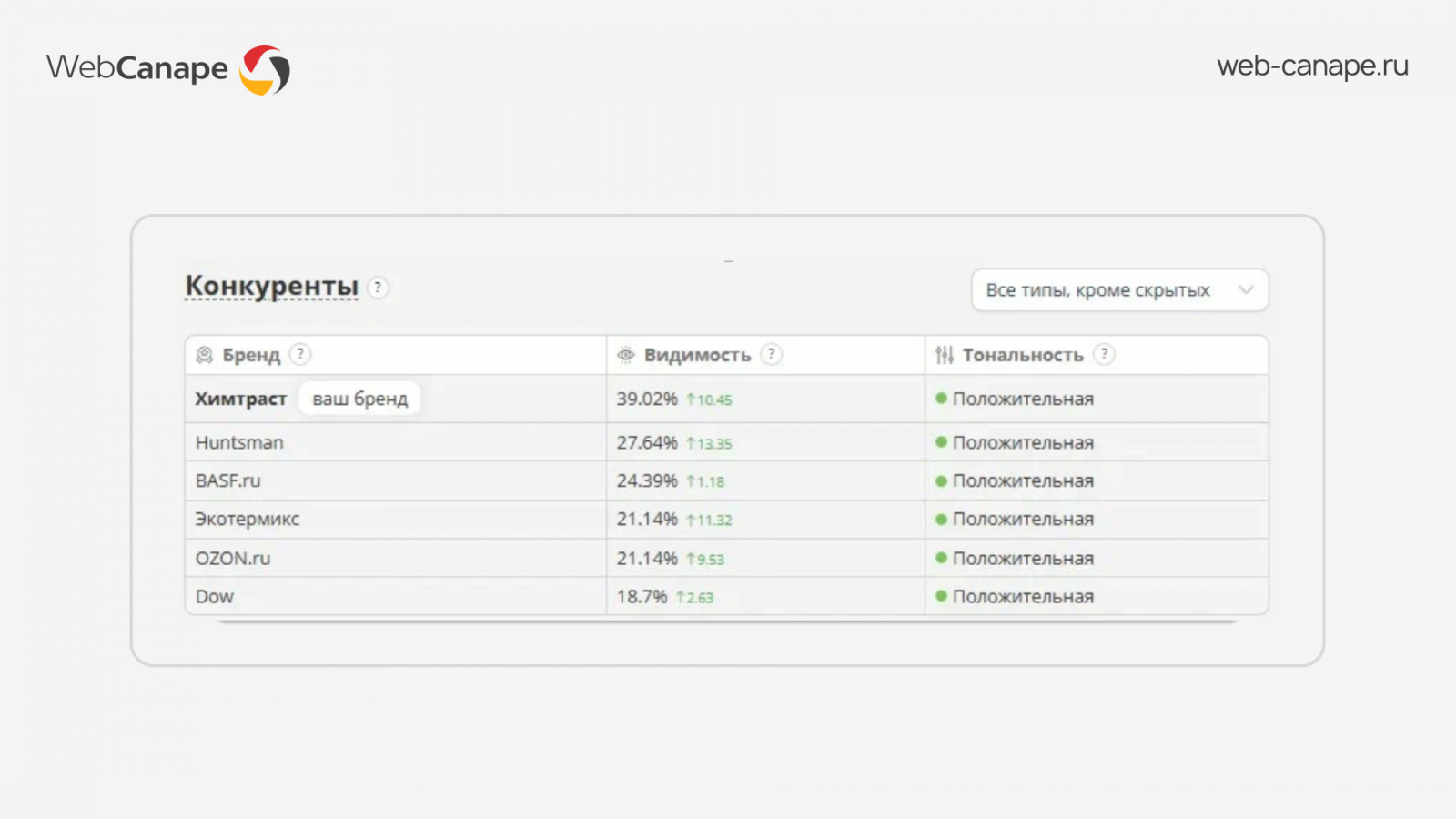Click the Конкуренты heading link

point(272,286)
